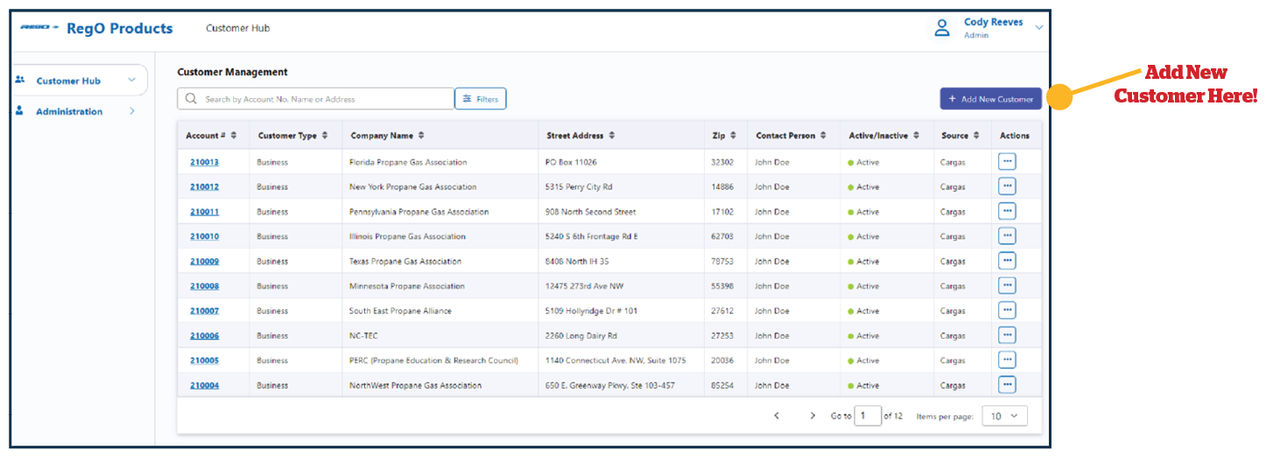Screen dimensions: 1280x458
Task: Click the Customer Management heading
Action: tap(232, 72)
